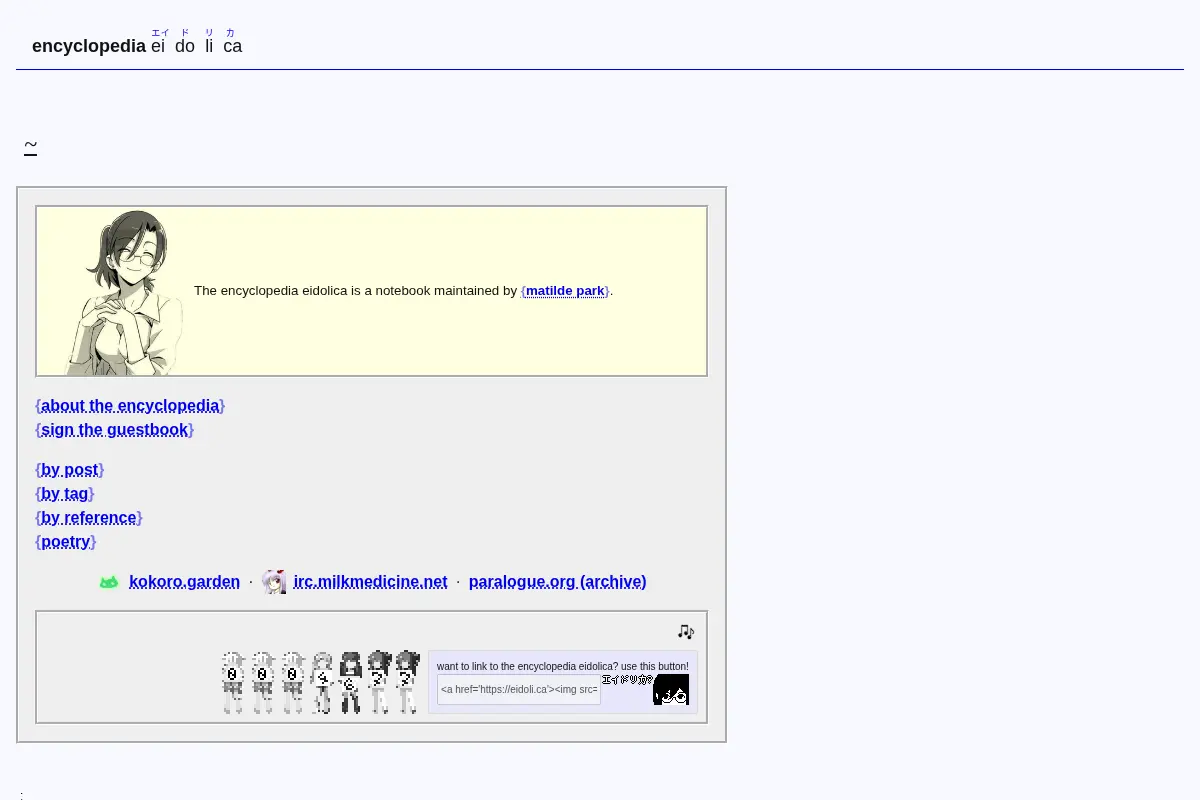Open the matilde park link

565,291
